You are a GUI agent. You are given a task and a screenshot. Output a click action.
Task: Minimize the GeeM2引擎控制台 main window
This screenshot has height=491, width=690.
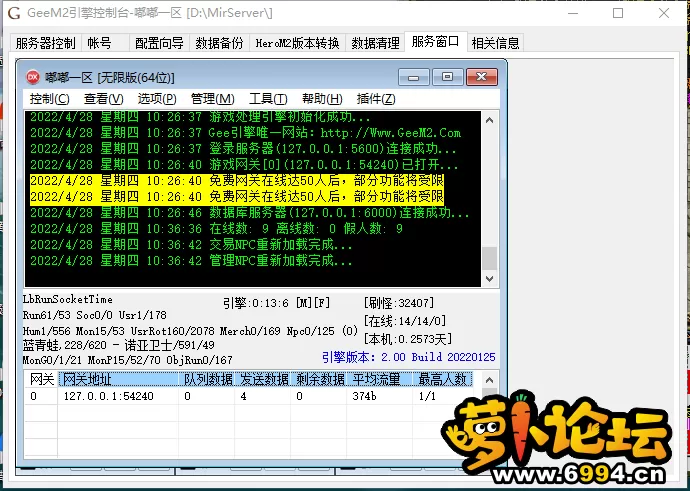coord(573,13)
